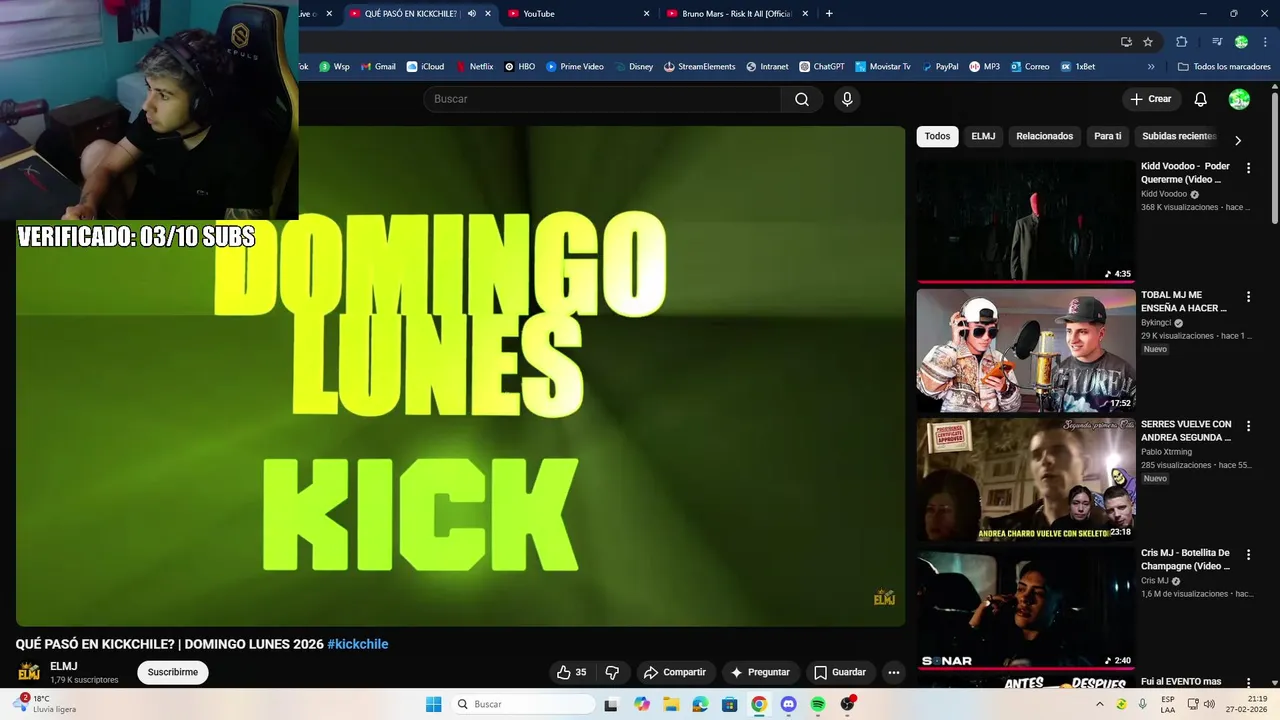Open Discord from the taskbar
Viewport: 1280px width, 720px height.
(788, 704)
